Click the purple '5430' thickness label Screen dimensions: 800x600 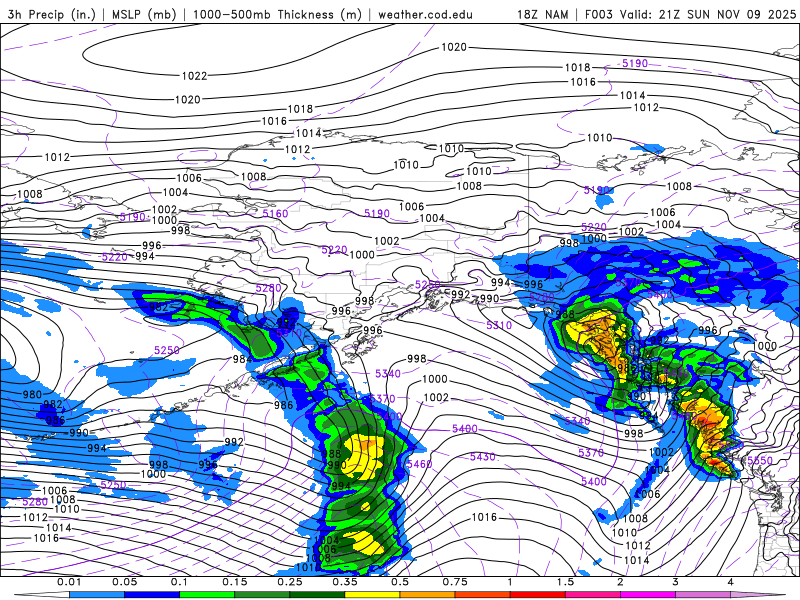483,456
